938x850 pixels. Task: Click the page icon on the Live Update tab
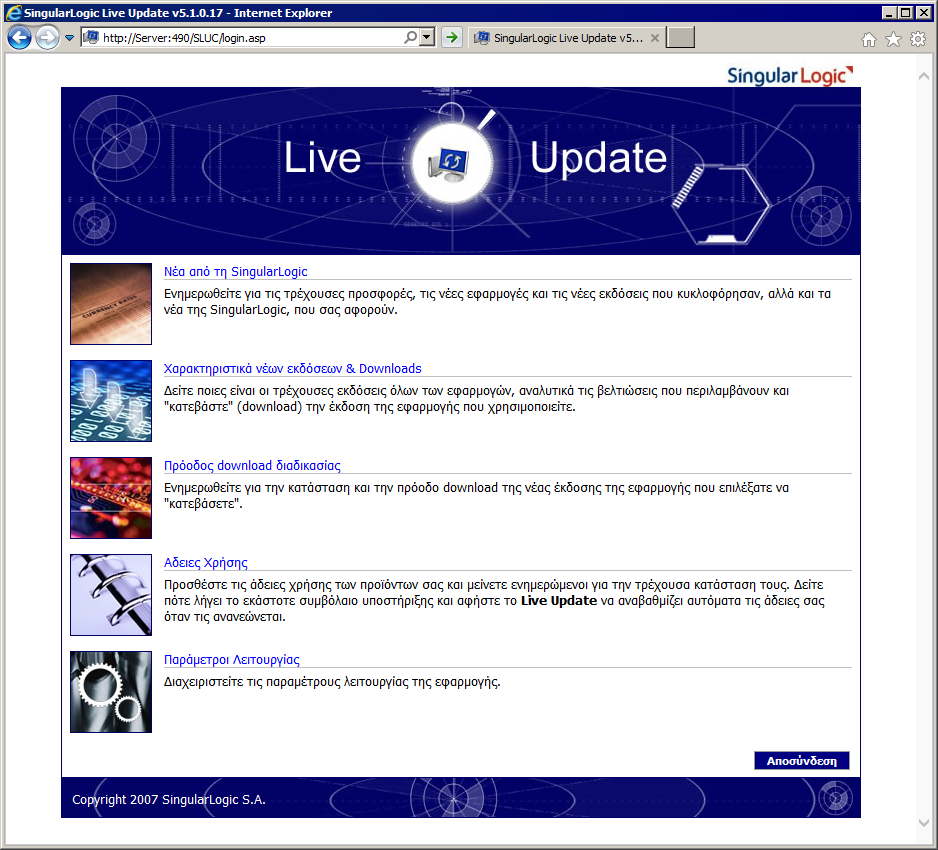click(482, 38)
